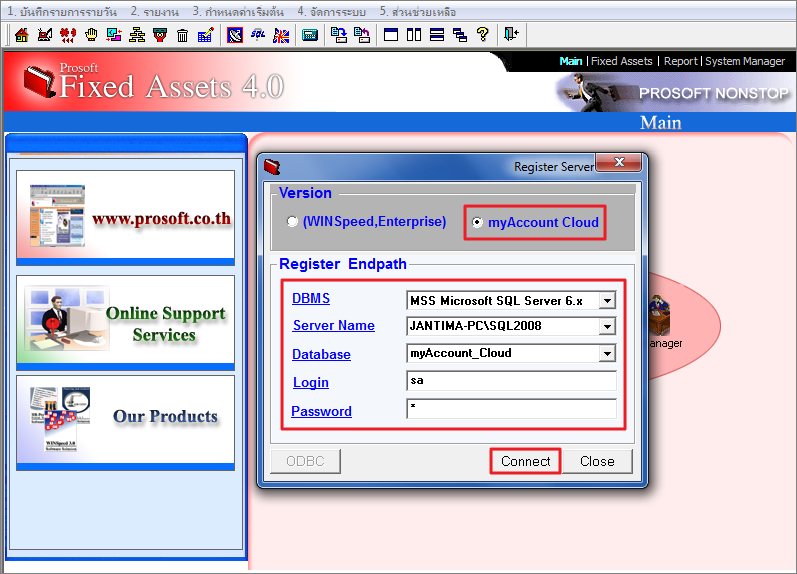Select the (WINSpeed,Enterprise) radio option

(292, 222)
